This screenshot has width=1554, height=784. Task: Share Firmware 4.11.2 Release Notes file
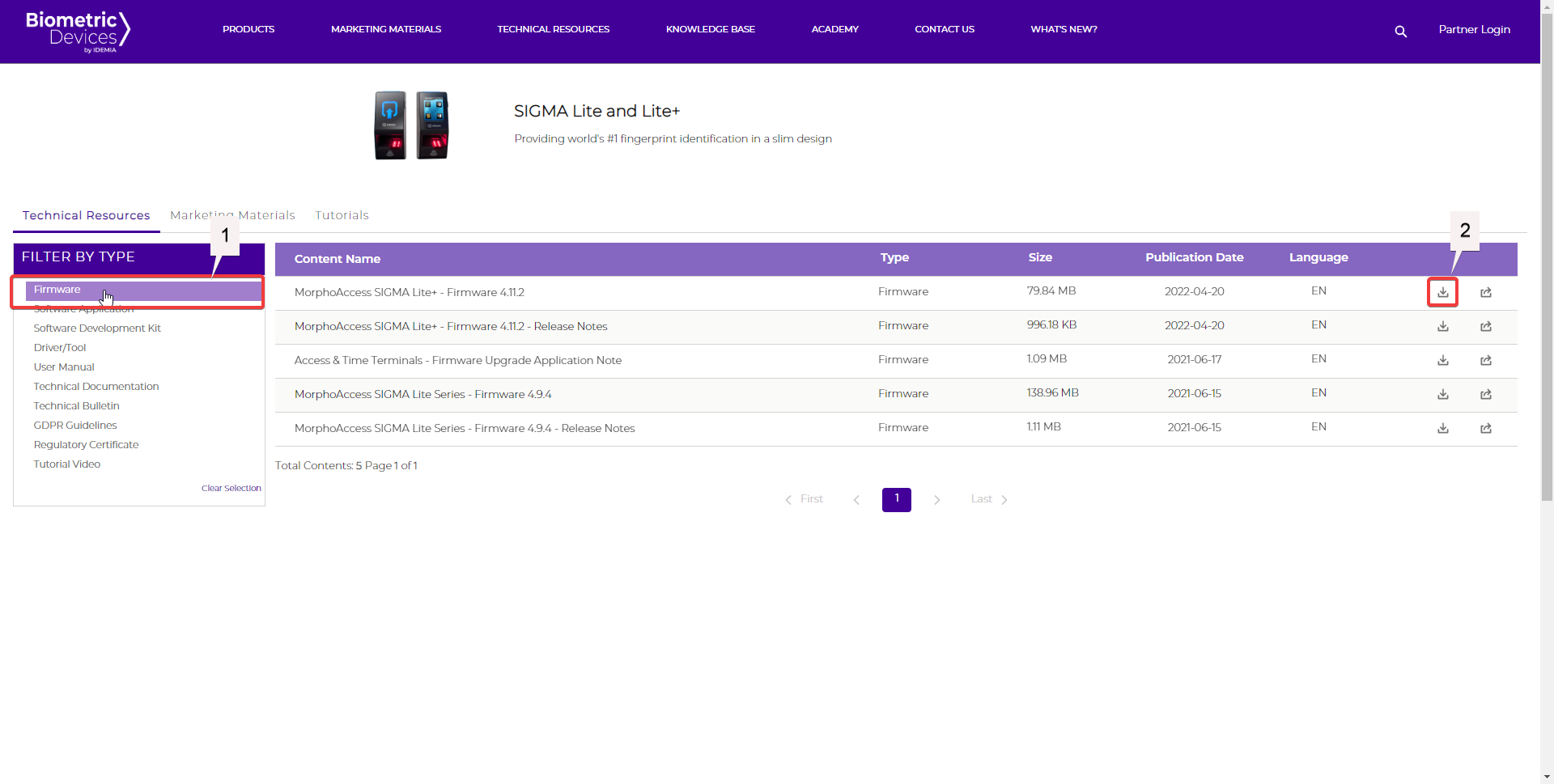[x=1486, y=326]
